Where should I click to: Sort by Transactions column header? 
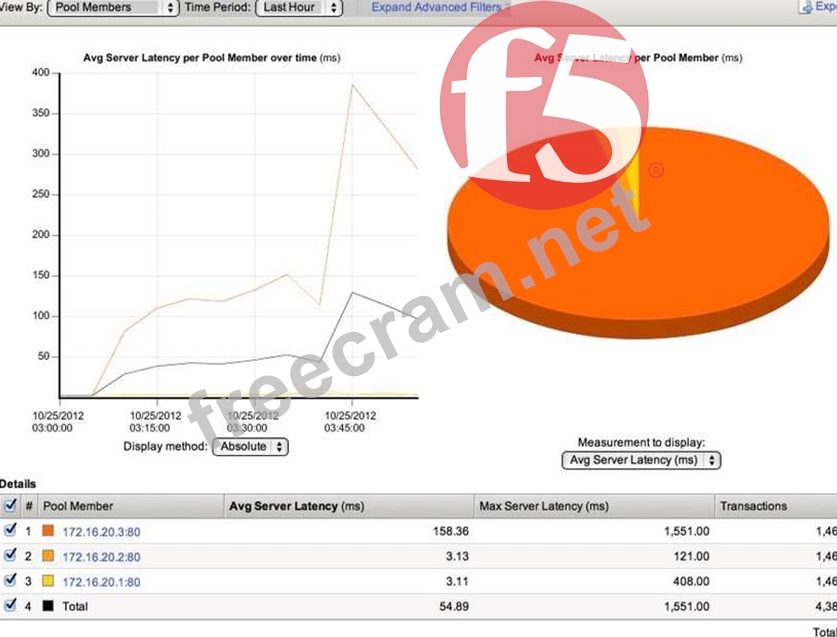pyautogui.click(x=776, y=506)
